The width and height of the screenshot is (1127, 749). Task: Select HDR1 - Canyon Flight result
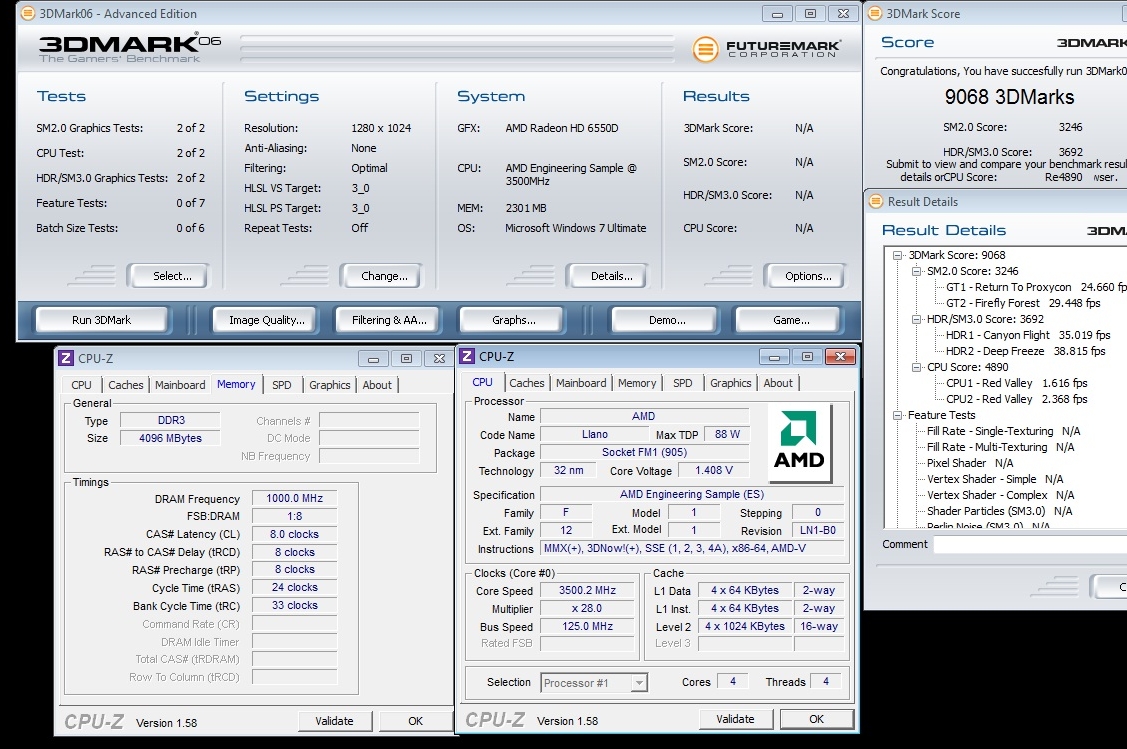pyautogui.click(x=1028, y=335)
